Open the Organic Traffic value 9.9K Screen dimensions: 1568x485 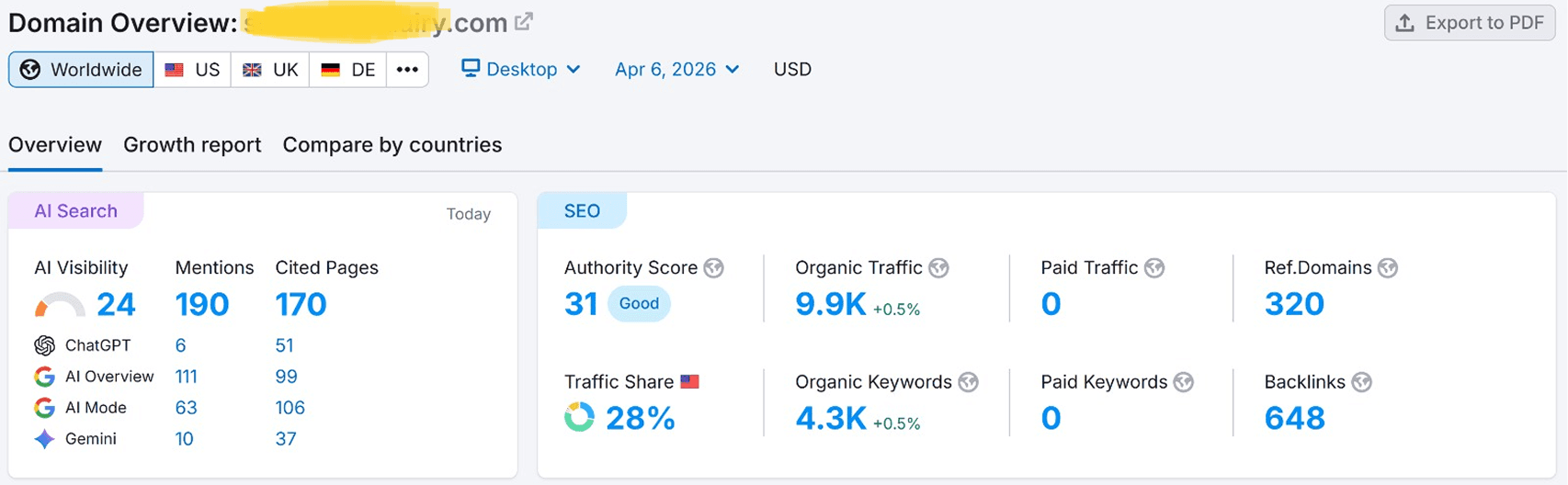831,304
